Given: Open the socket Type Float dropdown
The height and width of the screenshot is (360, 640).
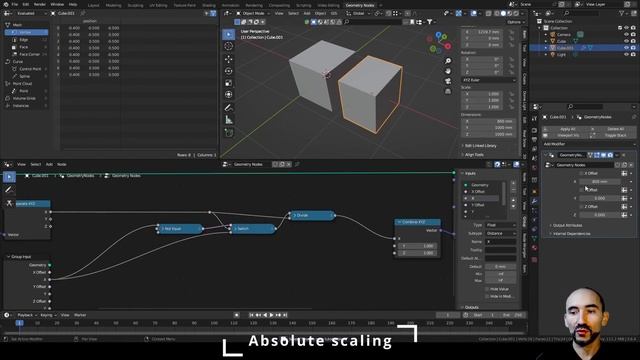Looking at the screenshot, I should pos(500,225).
